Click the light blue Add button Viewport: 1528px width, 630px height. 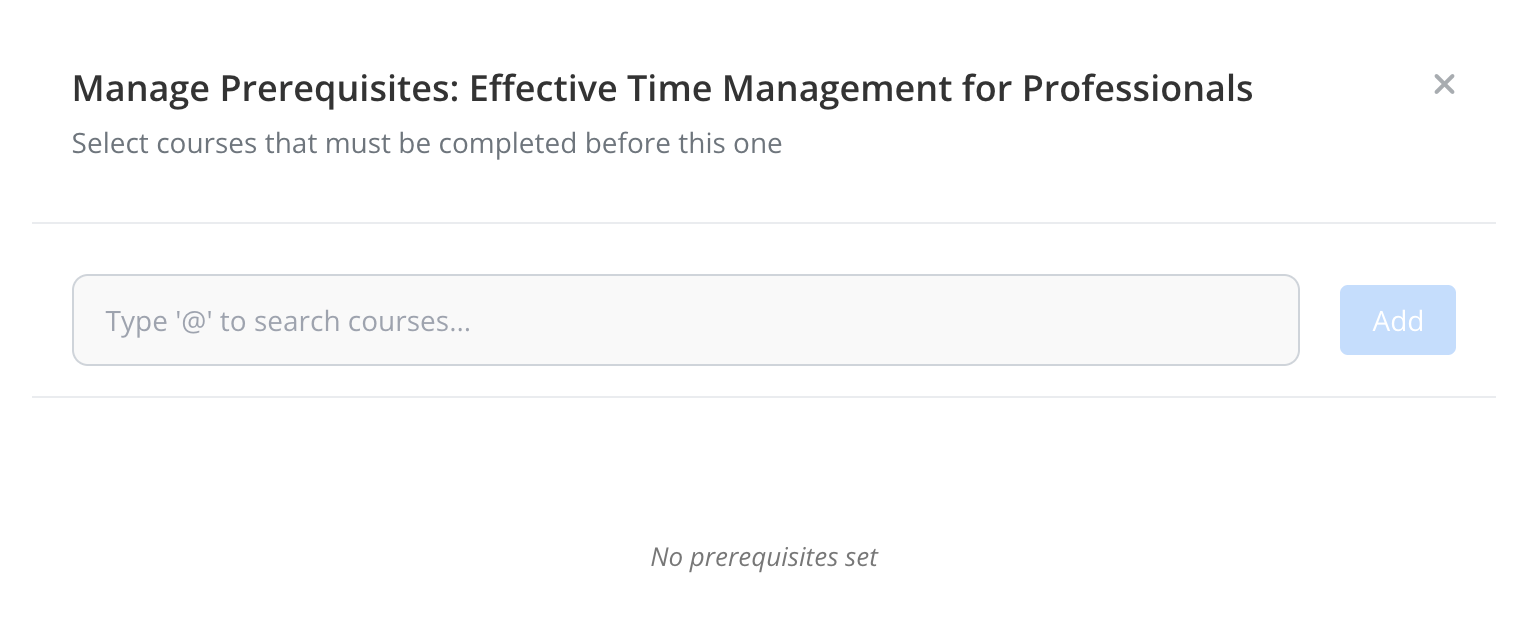[x=1397, y=320]
